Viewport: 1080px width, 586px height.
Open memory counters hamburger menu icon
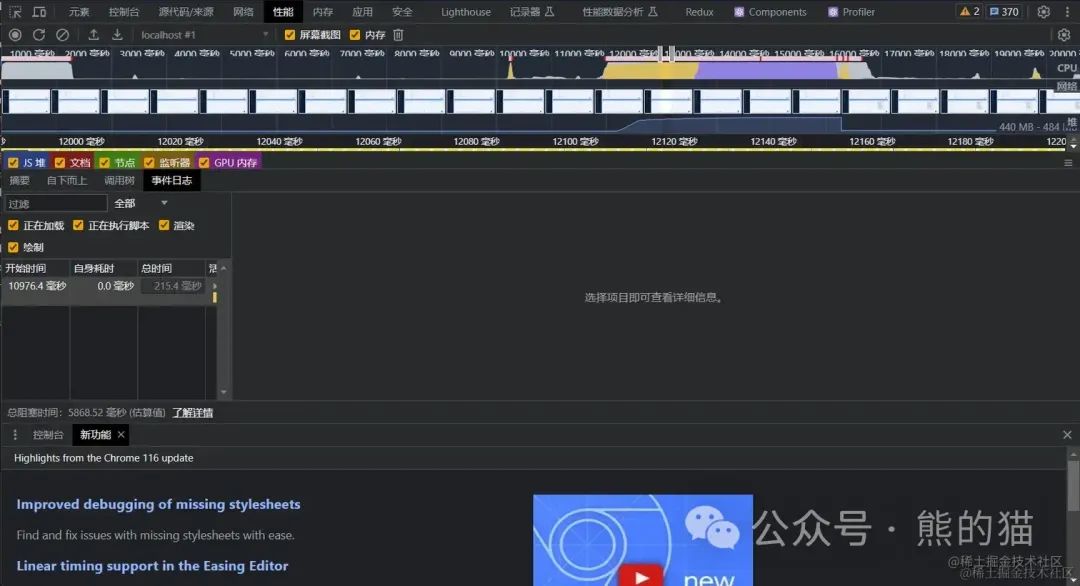1068,163
